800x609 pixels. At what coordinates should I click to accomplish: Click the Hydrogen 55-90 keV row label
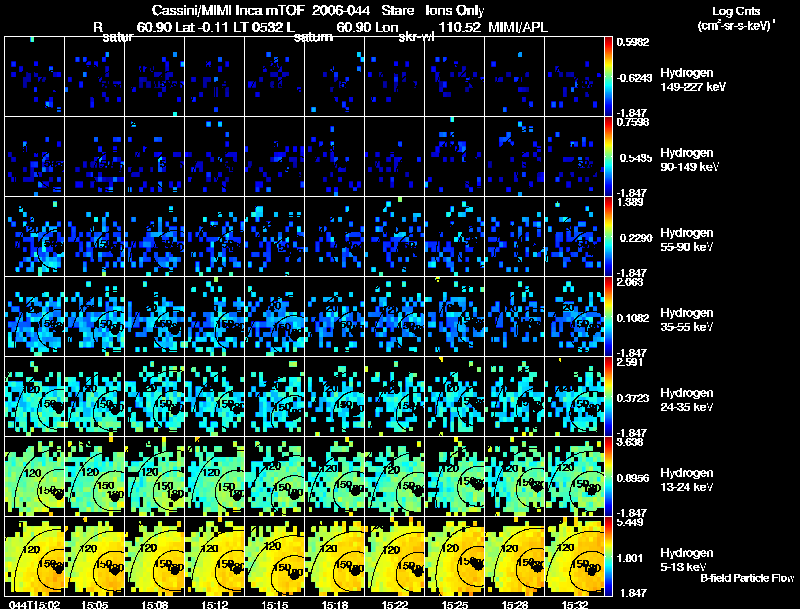point(687,240)
